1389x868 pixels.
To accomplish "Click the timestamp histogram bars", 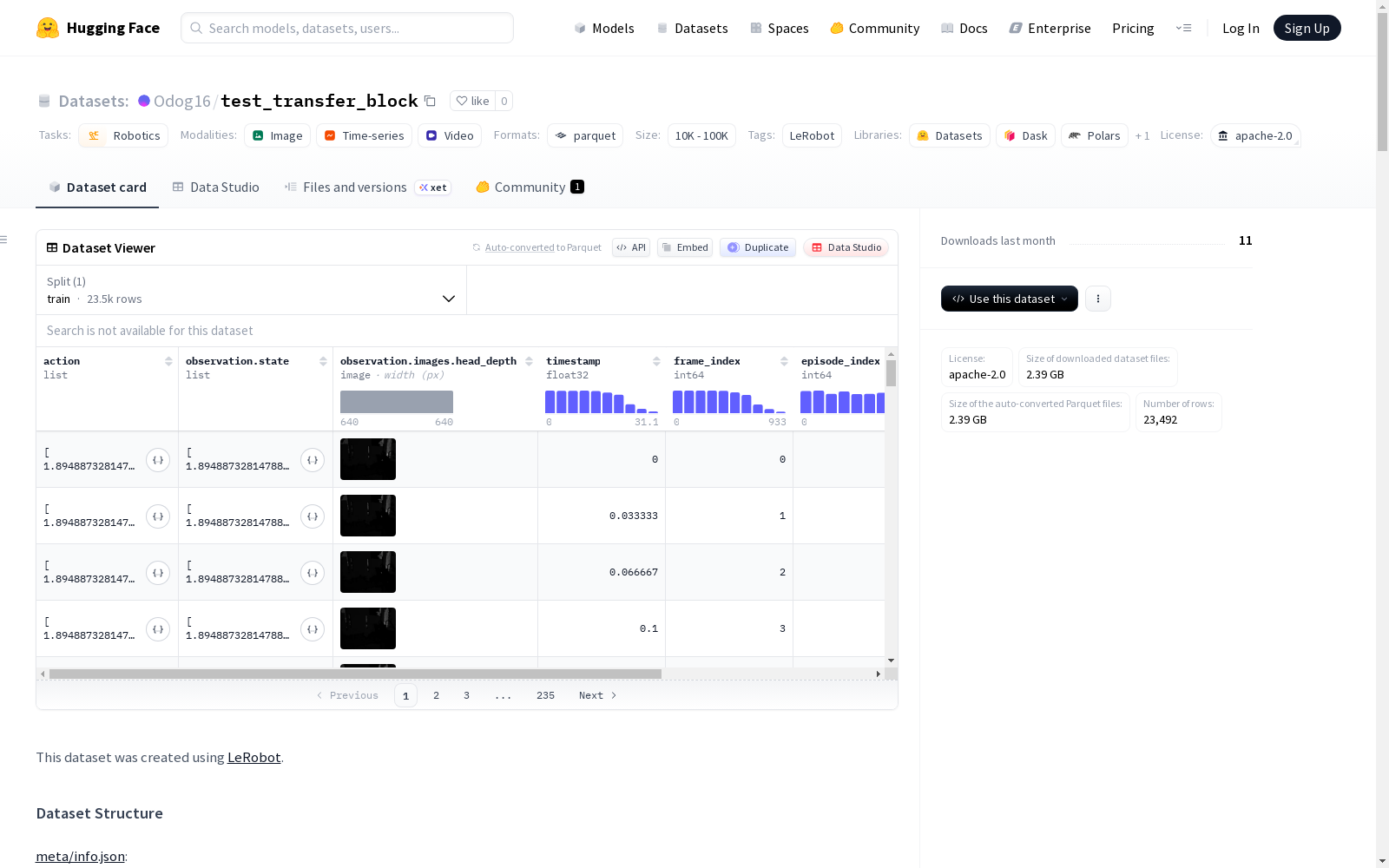I will click(602, 402).
